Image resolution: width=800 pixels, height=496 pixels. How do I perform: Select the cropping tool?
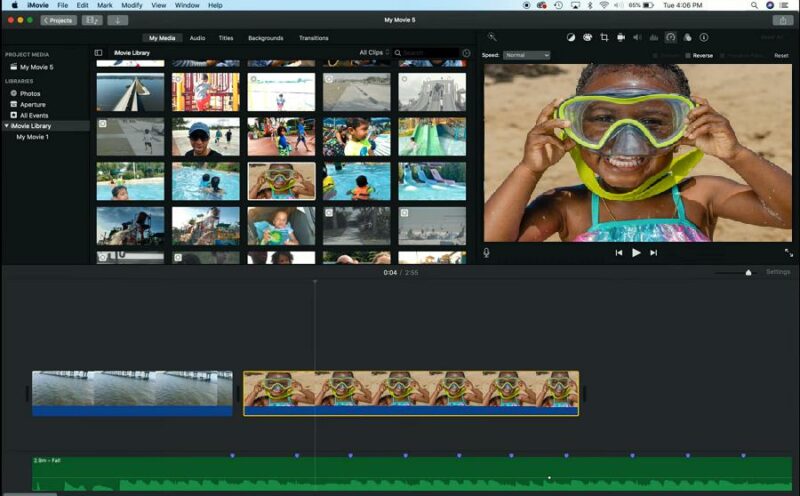coord(604,37)
